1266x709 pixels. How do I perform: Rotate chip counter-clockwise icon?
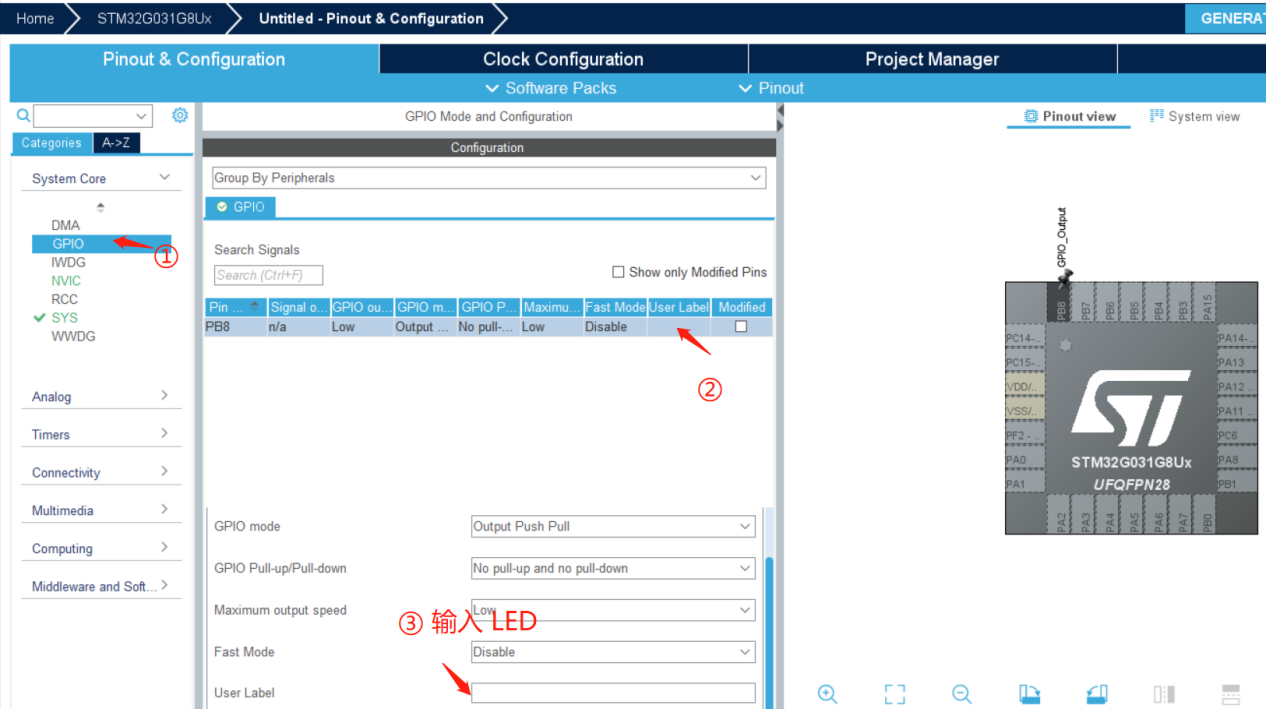1096,694
